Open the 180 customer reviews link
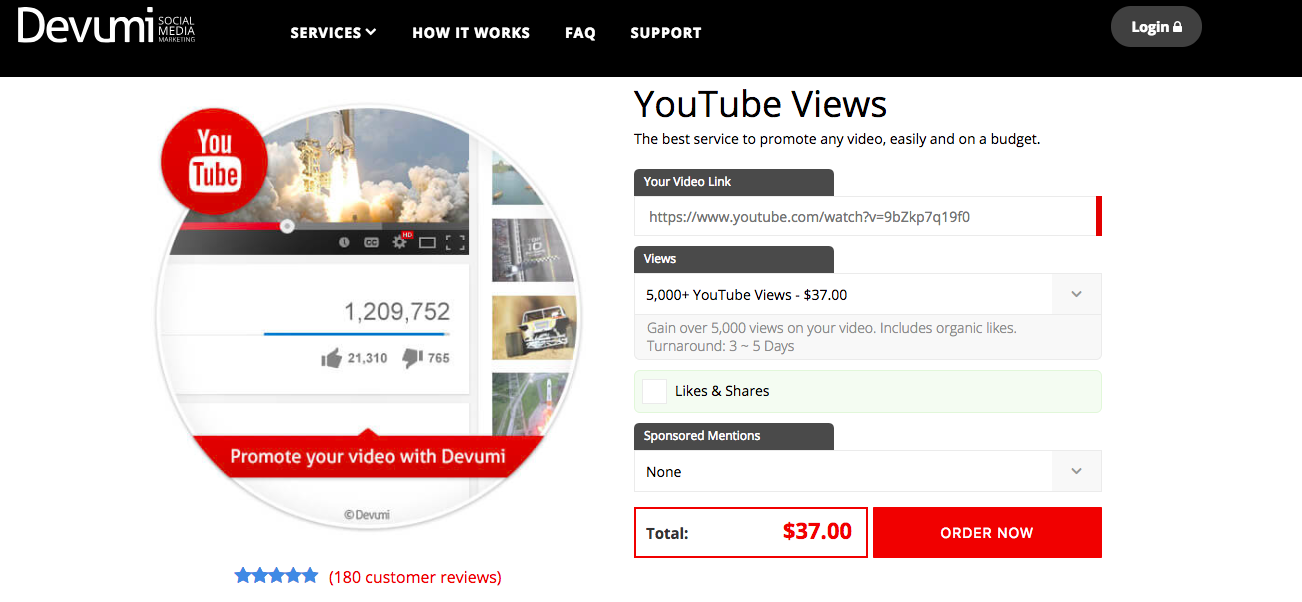The width and height of the screenshot is (1302, 602). click(x=415, y=577)
